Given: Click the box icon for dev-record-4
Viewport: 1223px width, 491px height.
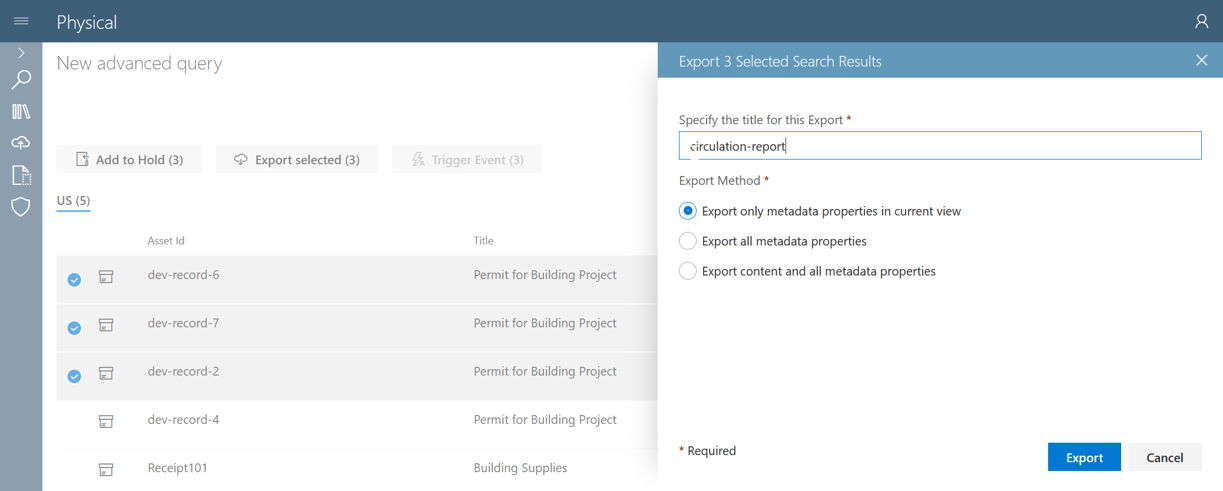Looking at the screenshot, I should tap(106, 421).
